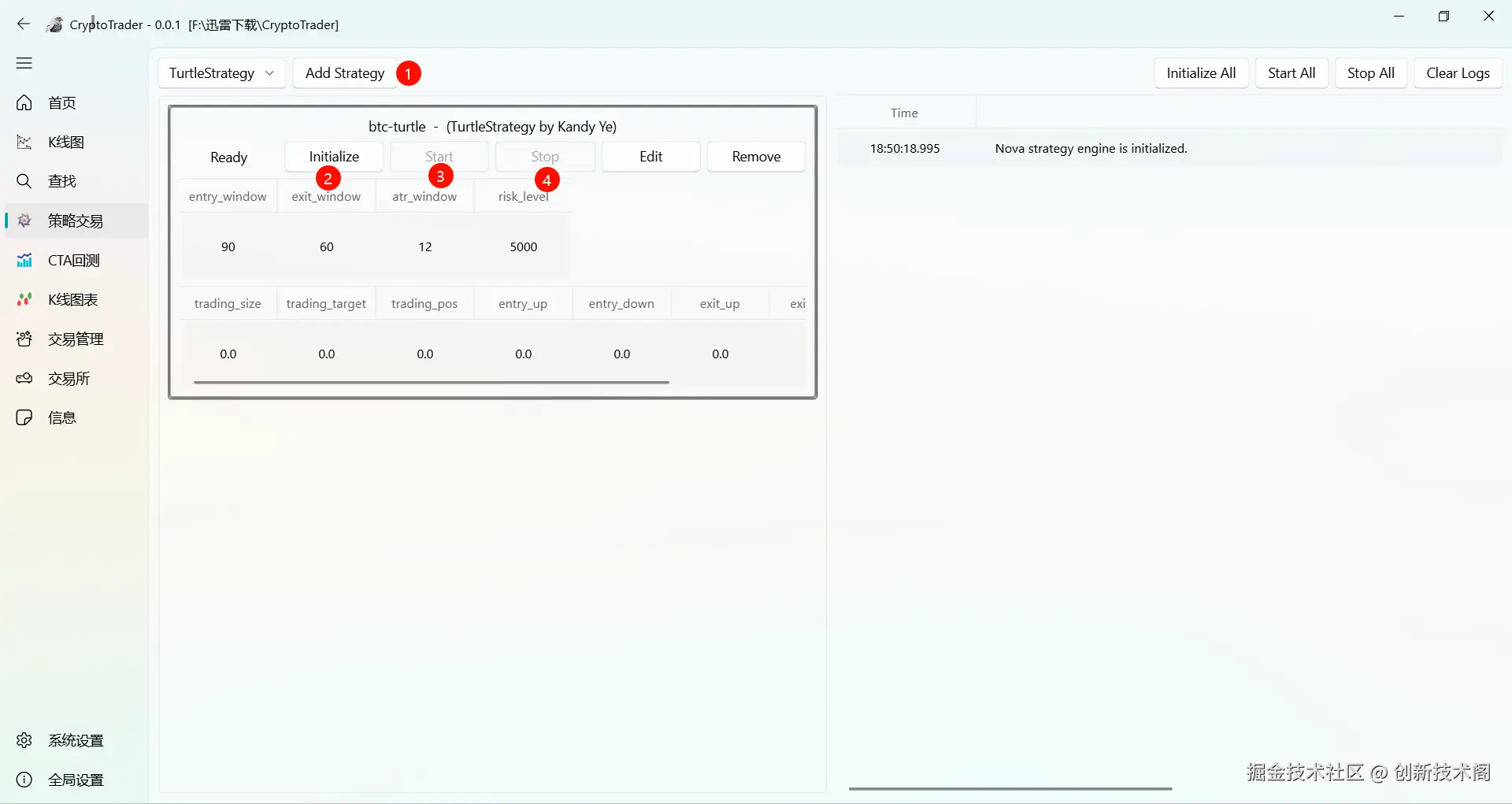The width and height of the screenshot is (1512, 804).
Task: Click the exit_window value 60
Action: pyautogui.click(x=327, y=247)
